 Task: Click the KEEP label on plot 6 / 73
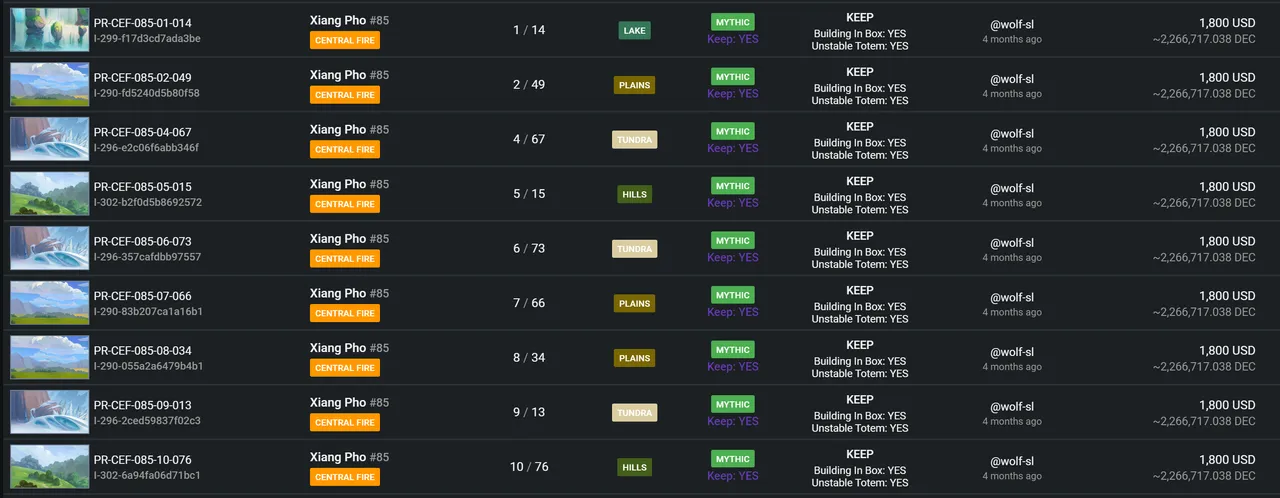click(x=860, y=236)
